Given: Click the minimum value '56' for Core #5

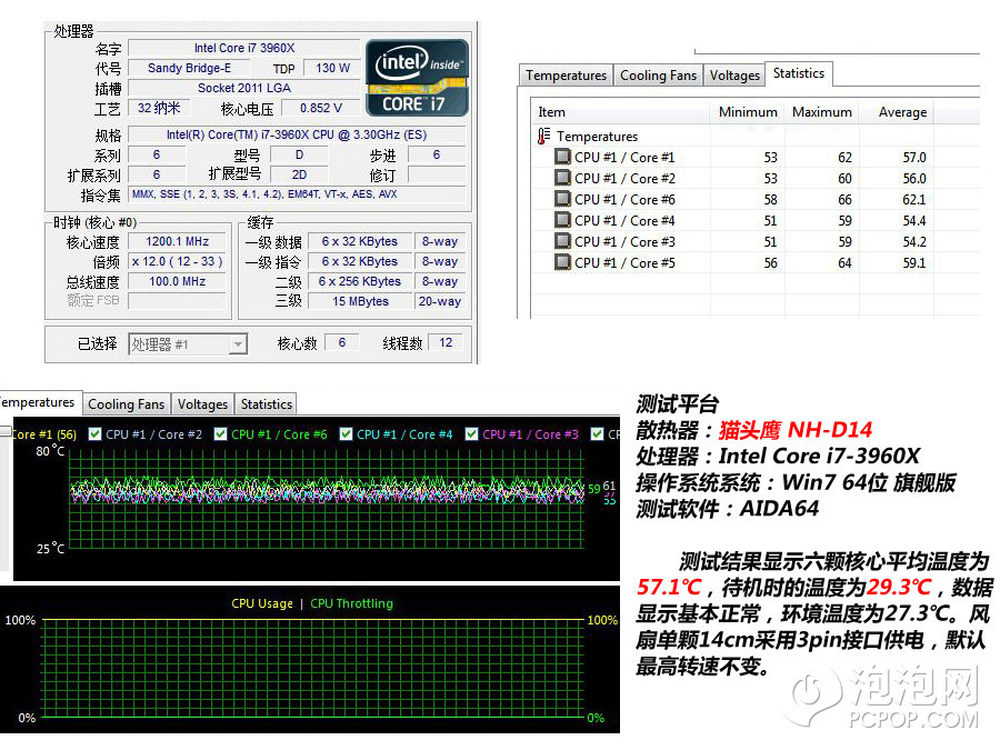Looking at the screenshot, I should (770, 262).
